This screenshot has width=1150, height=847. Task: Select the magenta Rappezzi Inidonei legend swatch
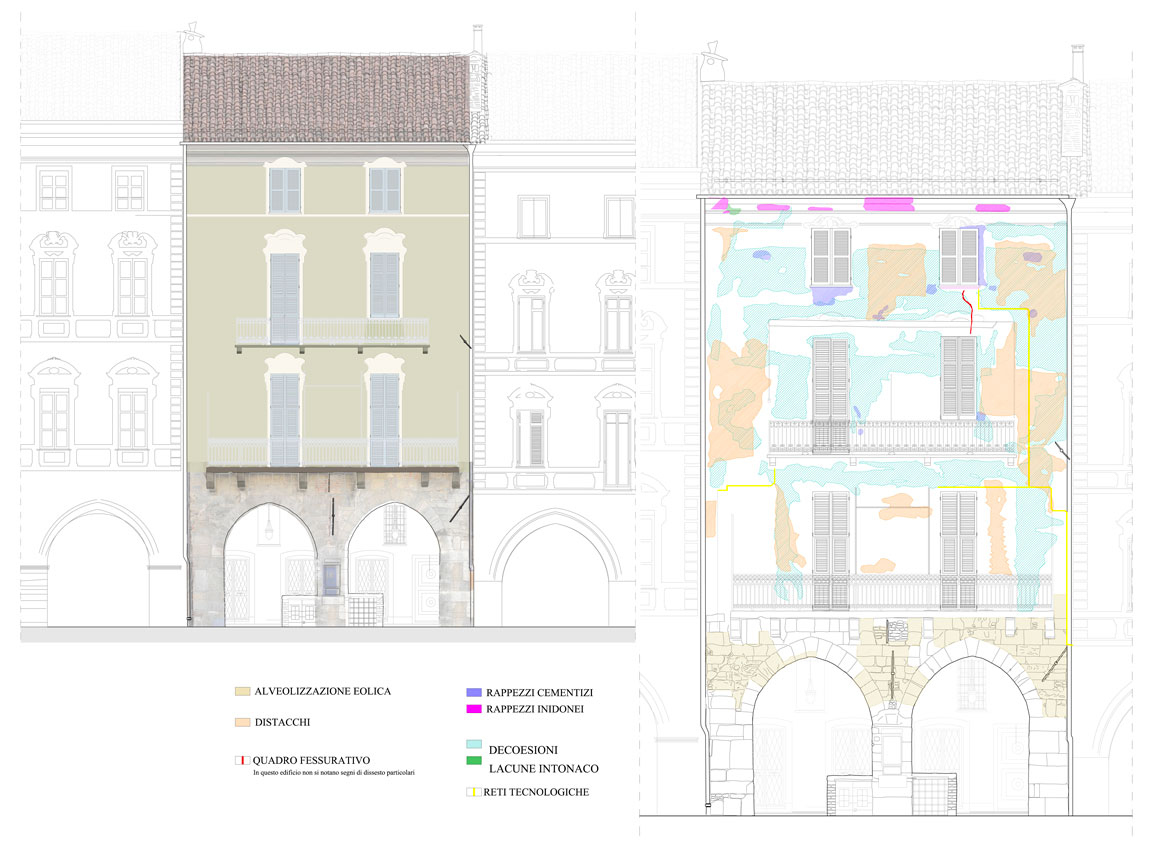[x=474, y=709]
